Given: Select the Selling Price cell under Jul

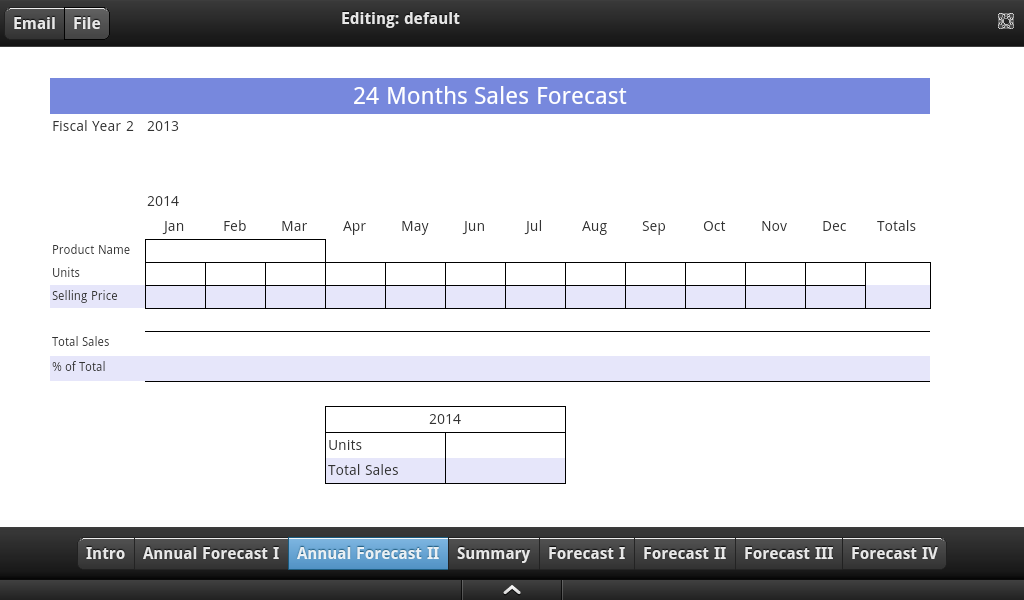Looking at the screenshot, I should pos(536,297).
